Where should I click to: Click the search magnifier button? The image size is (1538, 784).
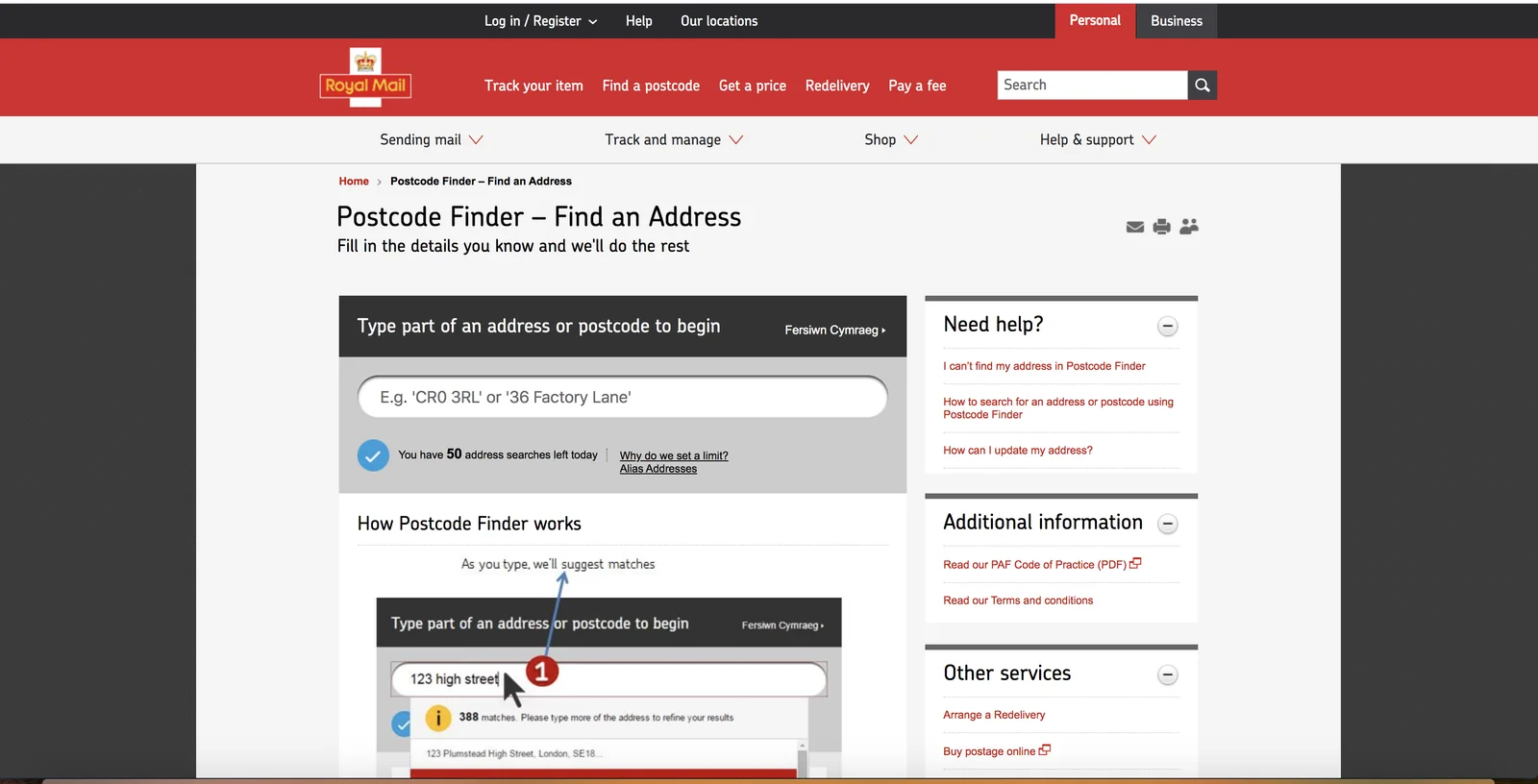point(1202,85)
